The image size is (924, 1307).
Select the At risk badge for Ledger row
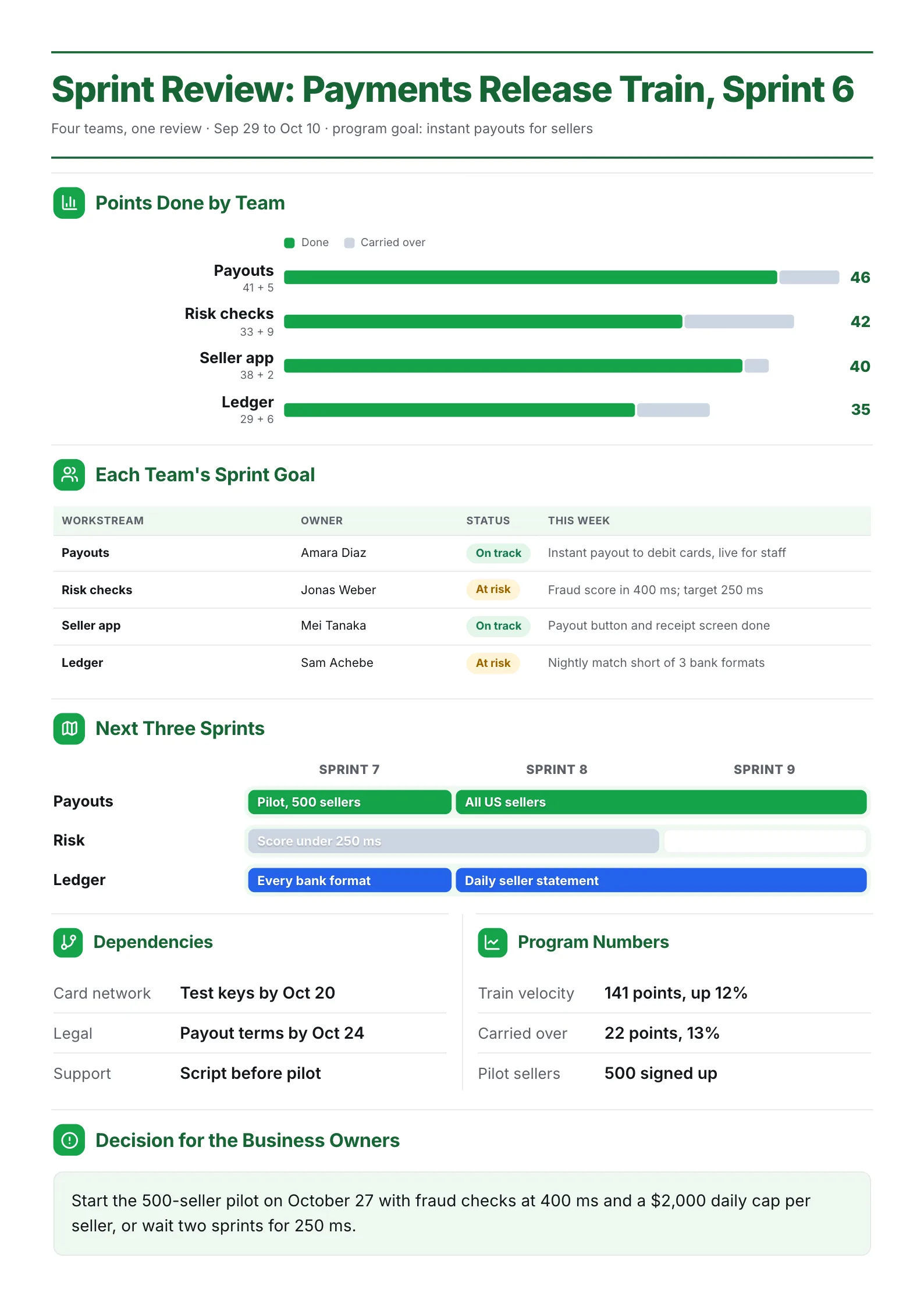(493, 663)
